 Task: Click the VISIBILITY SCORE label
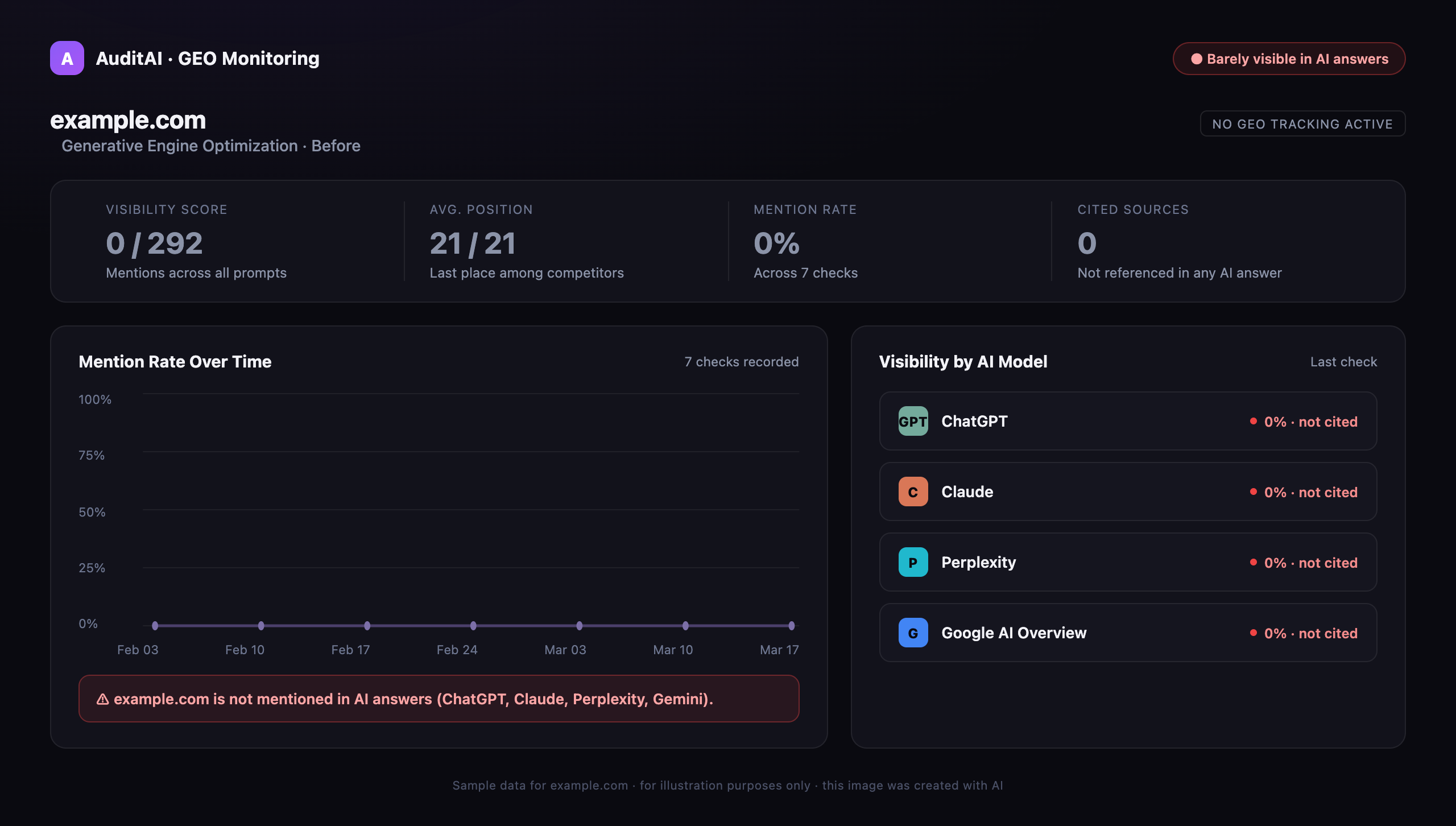pos(167,209)
